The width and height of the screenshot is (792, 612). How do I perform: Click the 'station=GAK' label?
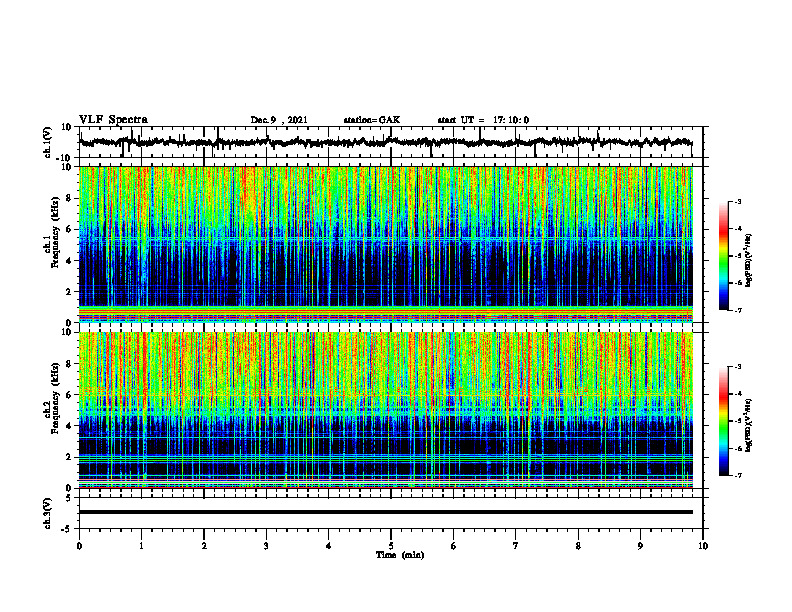[x=372, y=120]
